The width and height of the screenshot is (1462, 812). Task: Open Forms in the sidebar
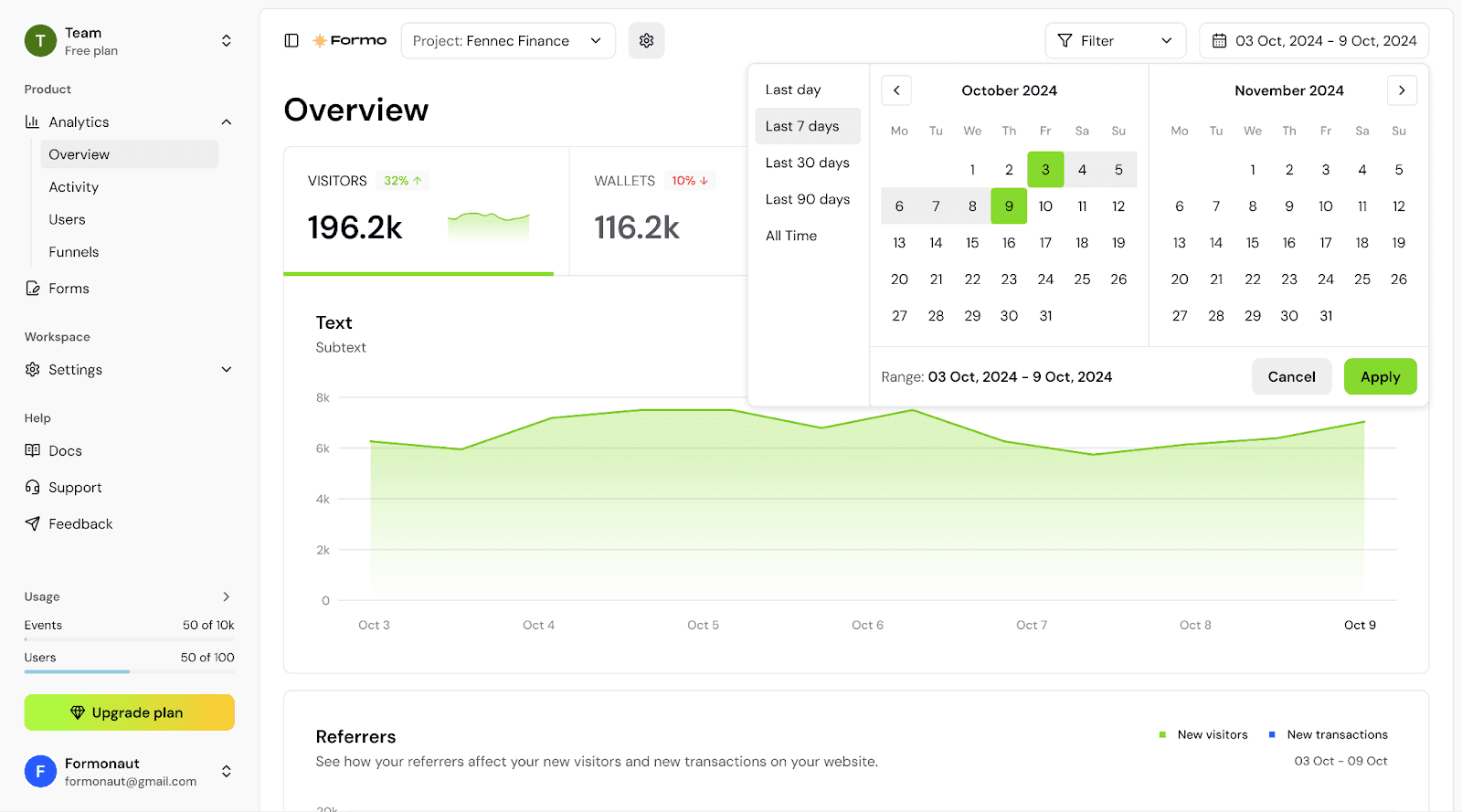69,289
